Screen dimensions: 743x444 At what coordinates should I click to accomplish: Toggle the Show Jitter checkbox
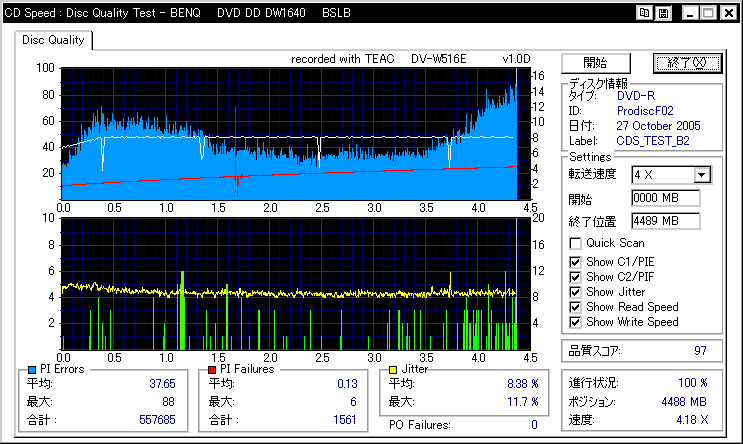pyautogui.click(x=575, y=292)
